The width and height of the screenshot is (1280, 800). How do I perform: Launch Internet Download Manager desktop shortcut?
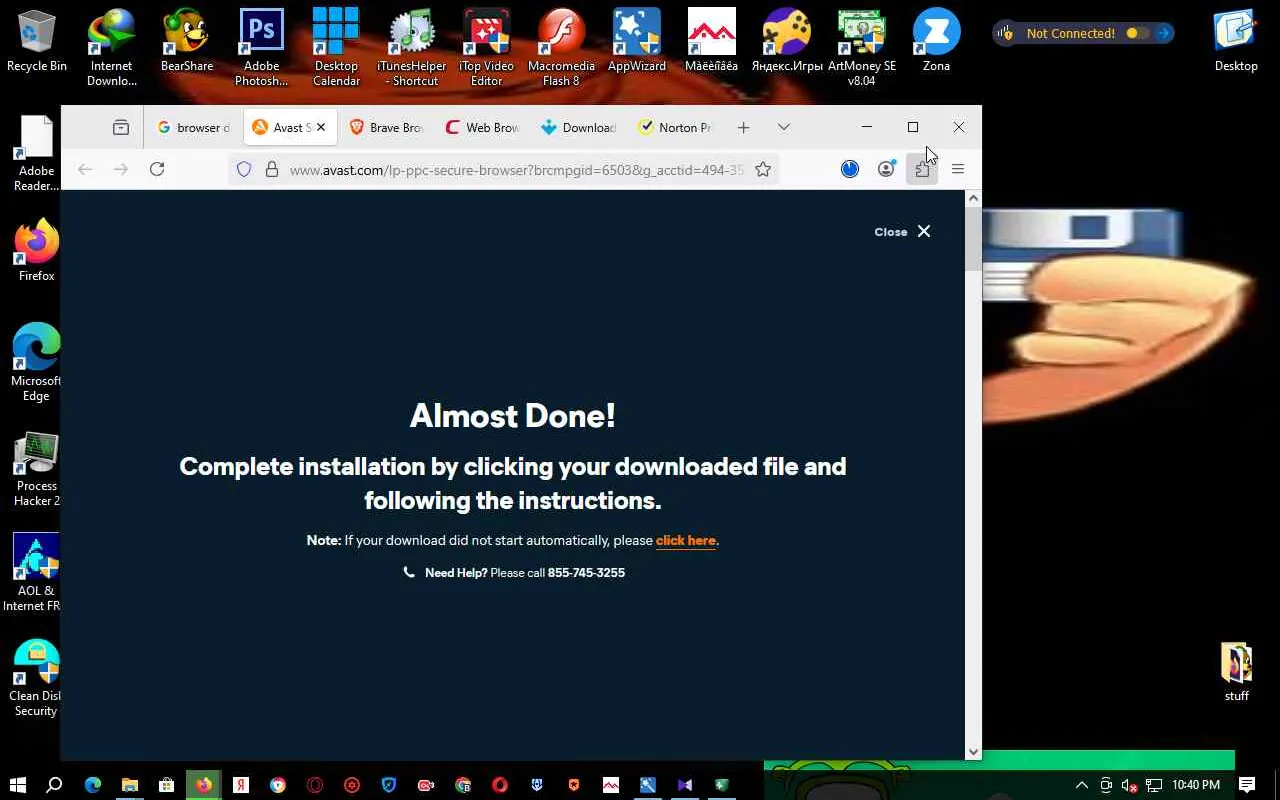111,48
